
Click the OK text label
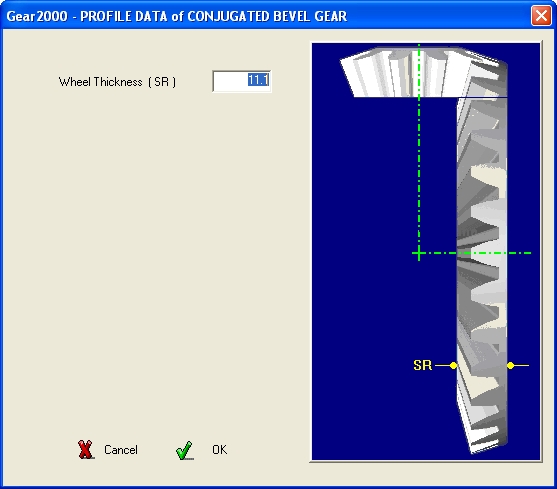click(x=220, y=450)
